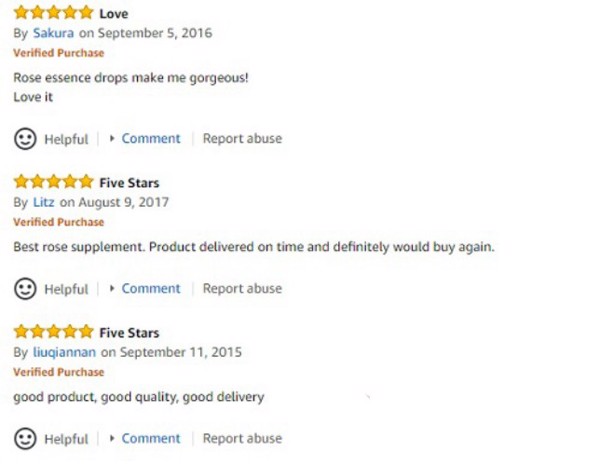The height and width of the screenshot is (466, 600).
Task: Expand Comment under the "Best rose supplement" review
Action: [x=150, y=288]
